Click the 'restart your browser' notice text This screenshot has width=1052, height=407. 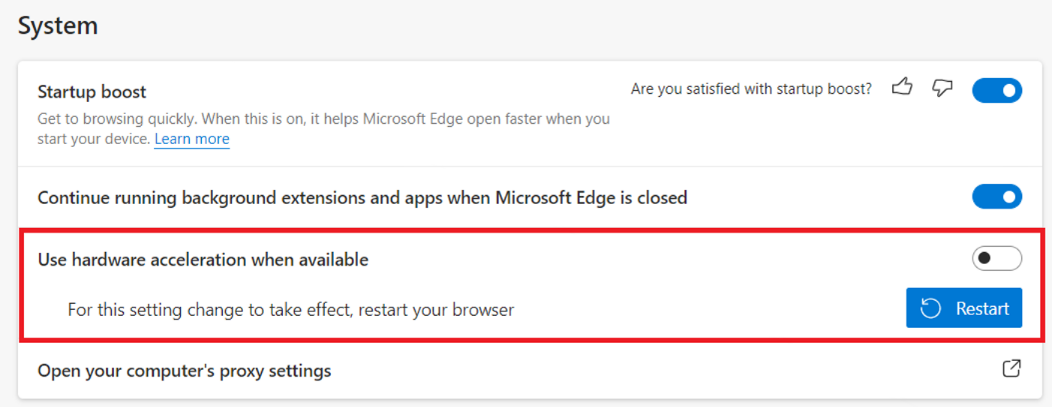click(290, 310)
